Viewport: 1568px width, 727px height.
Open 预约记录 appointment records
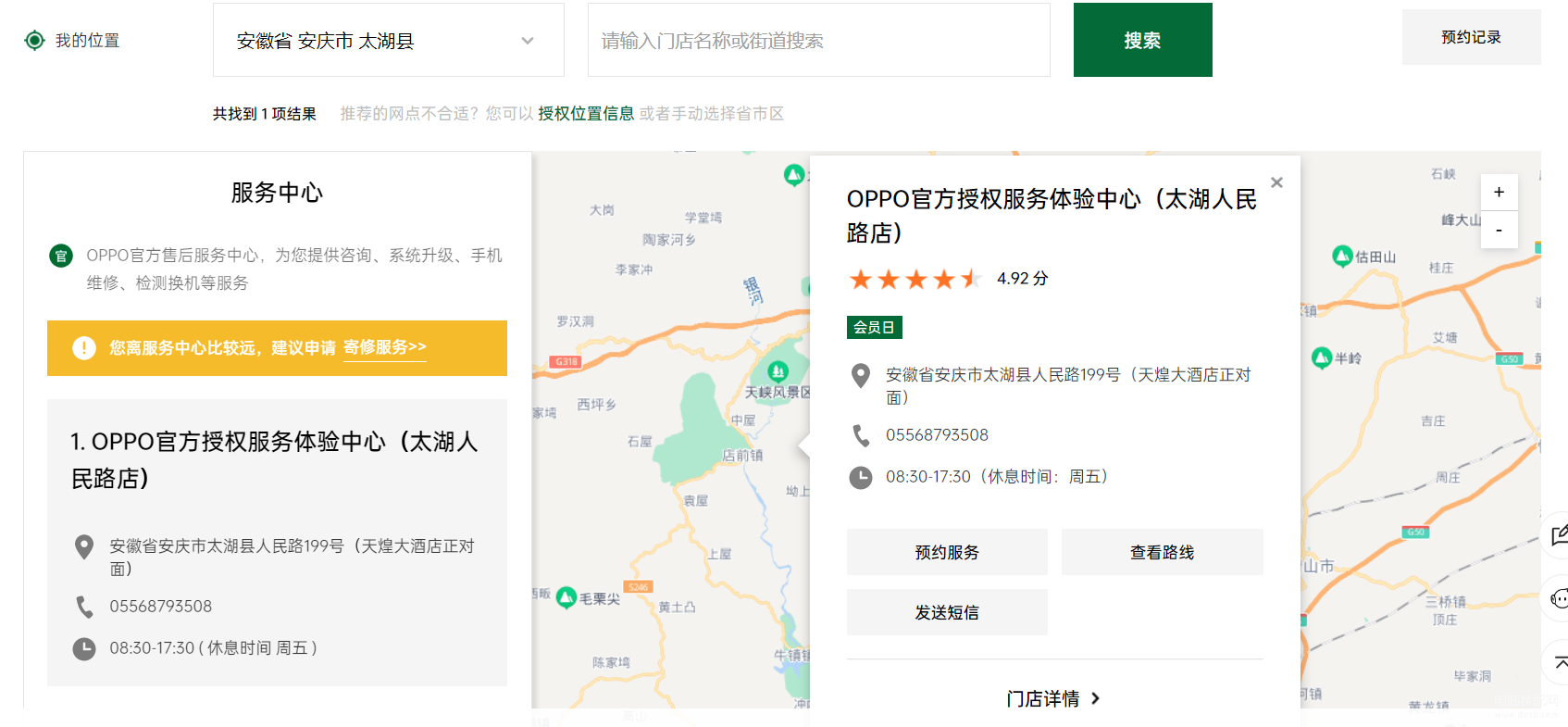click(1471, 37)
